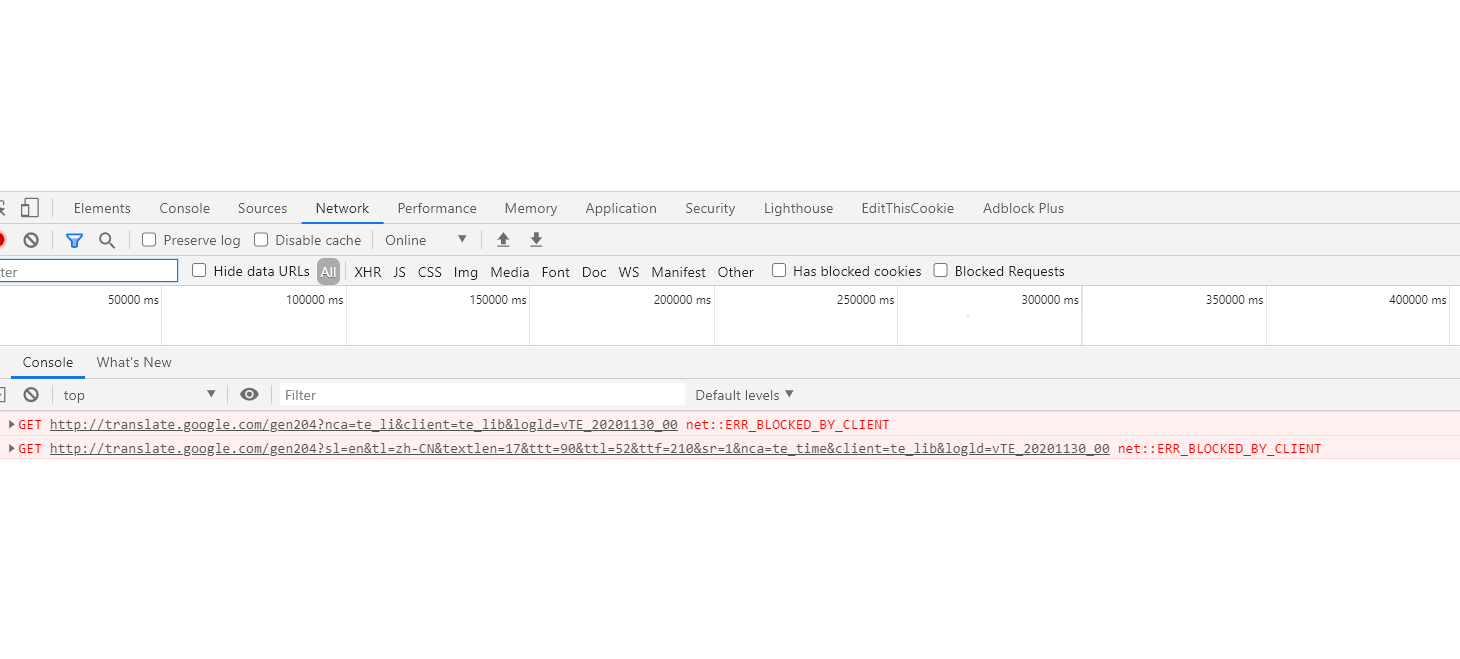Click a point on the network timeline overview
Screen dimensions: 1460x659
click(700, 318)
